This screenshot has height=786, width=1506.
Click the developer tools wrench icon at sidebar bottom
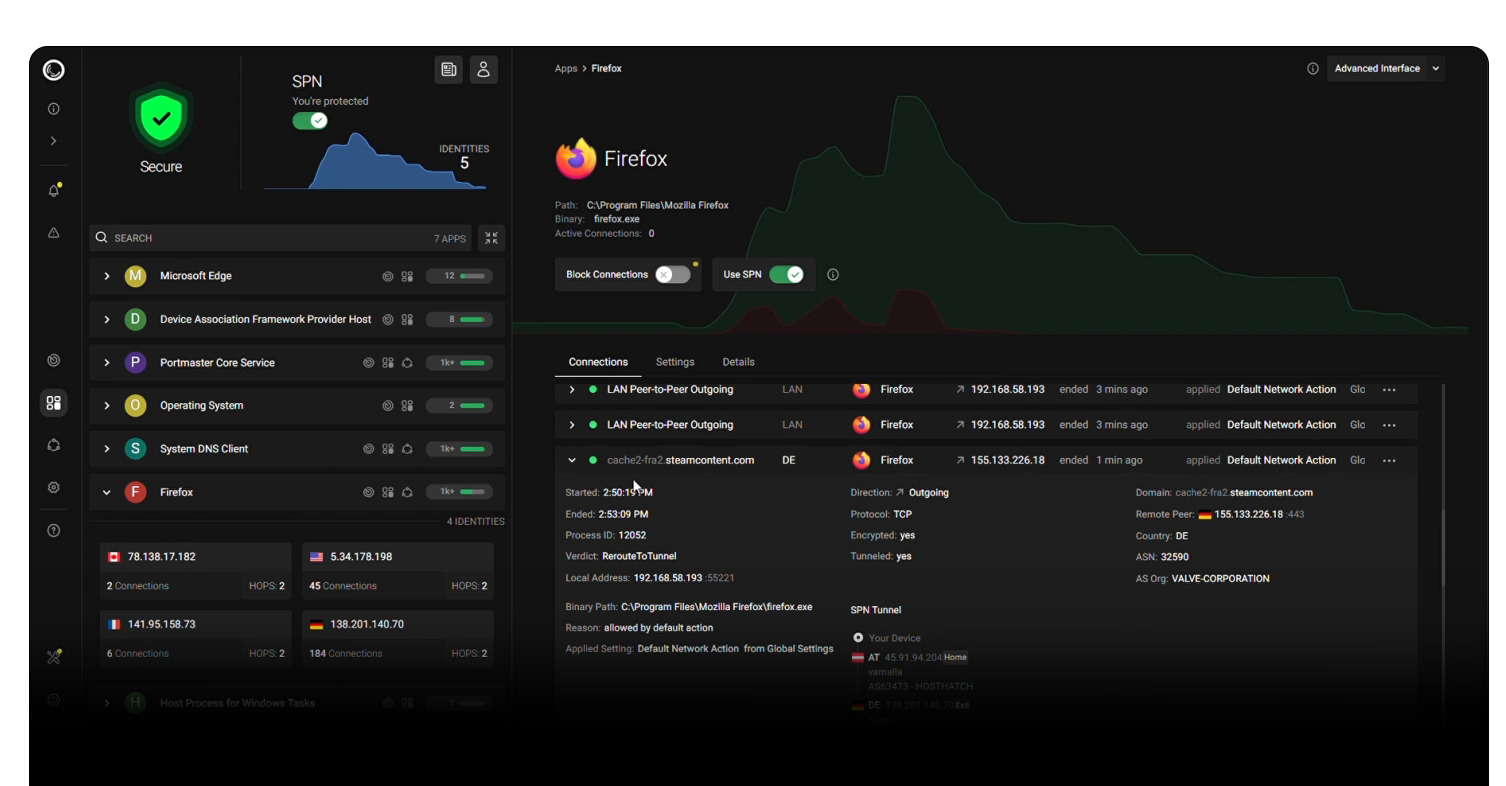(x=53, y=657)
